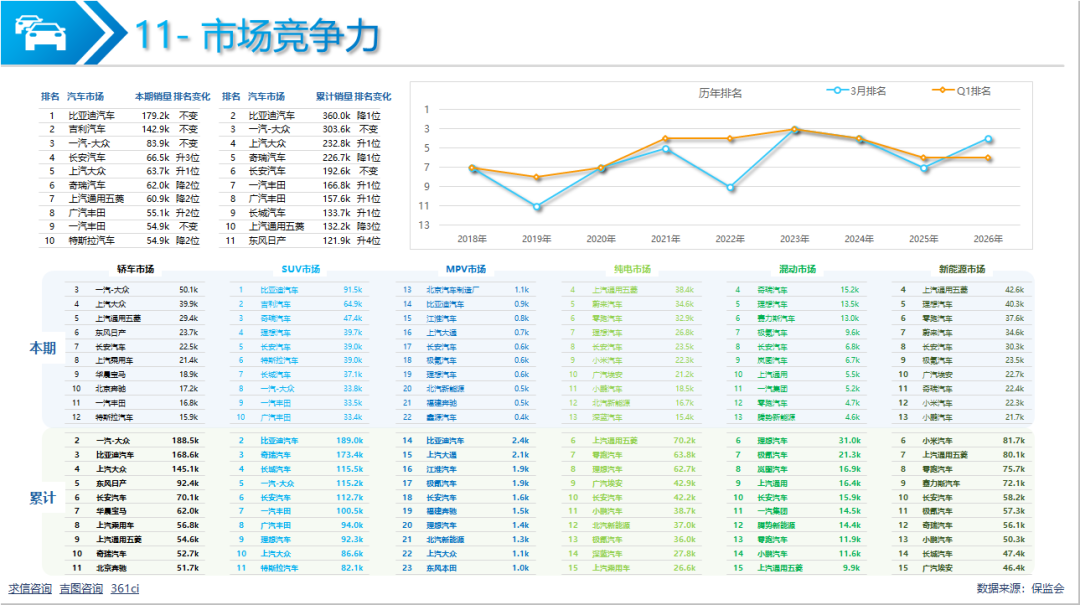Screen dimensions: 1080x605
Task: Follow the 361ci link
Action: (125, 589)
